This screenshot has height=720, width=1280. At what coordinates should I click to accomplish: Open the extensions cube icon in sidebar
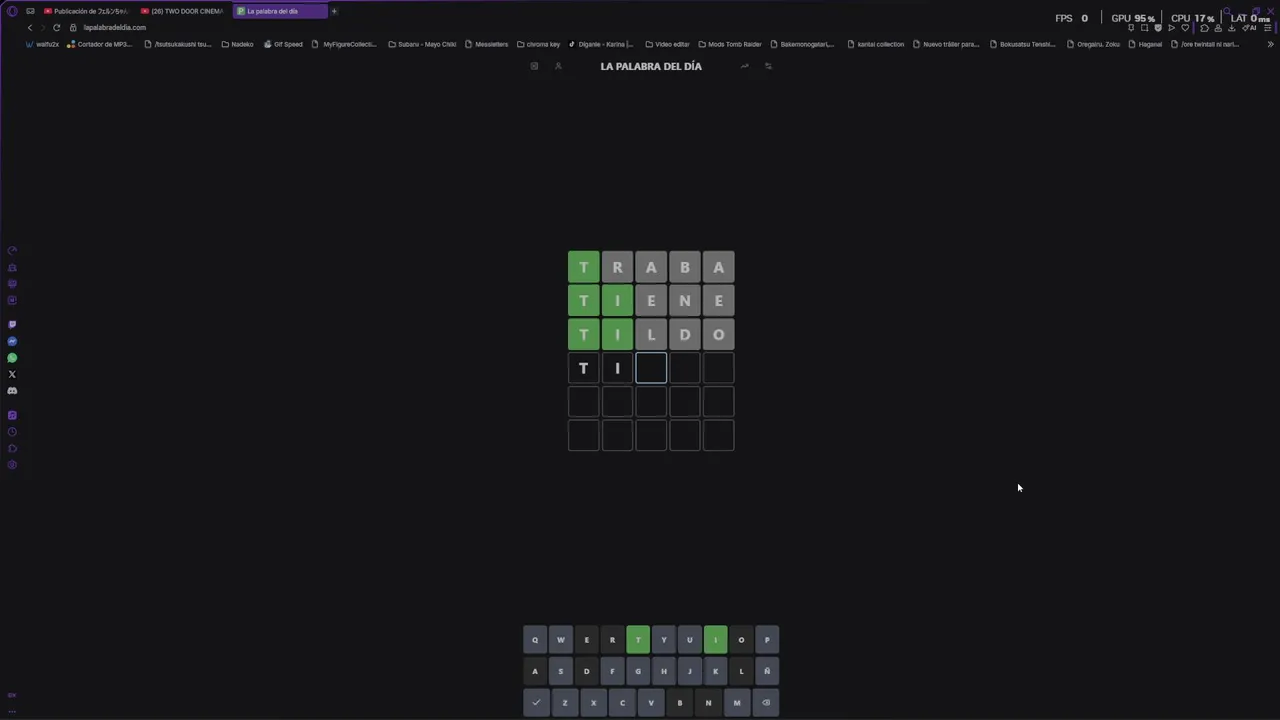[12, 448]
